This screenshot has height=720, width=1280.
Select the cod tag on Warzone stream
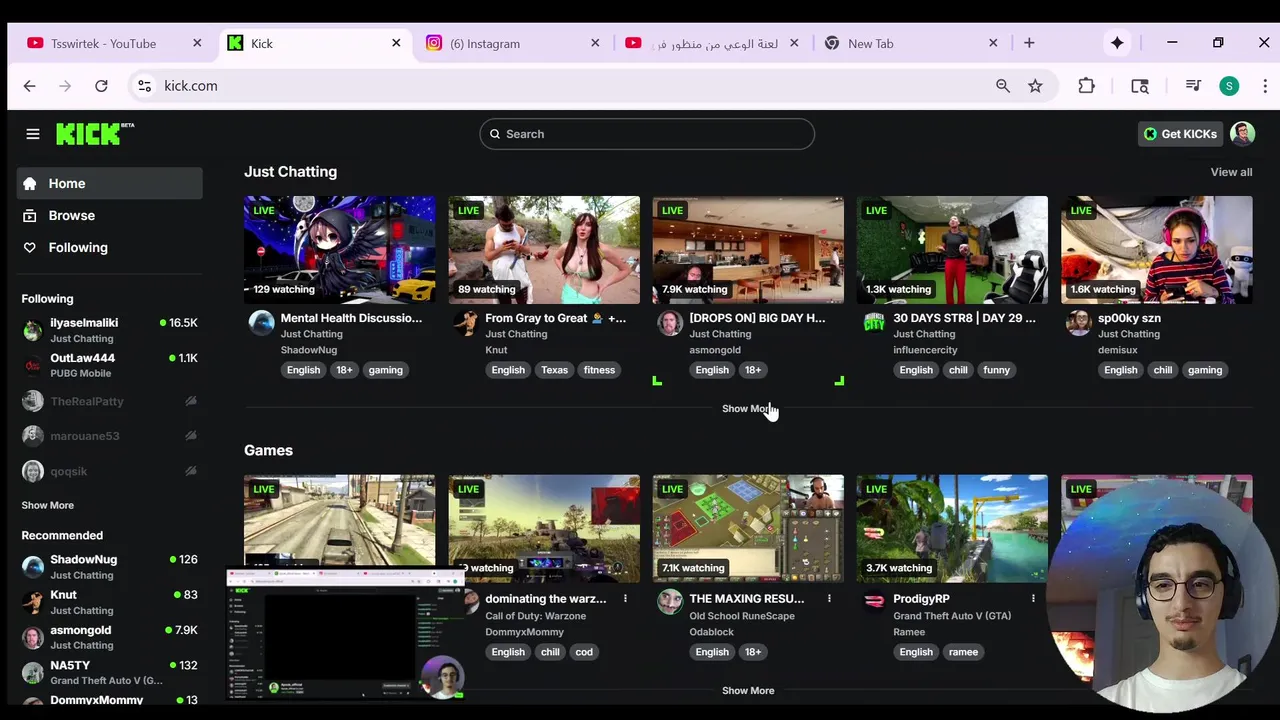click(x=584, y=652)
